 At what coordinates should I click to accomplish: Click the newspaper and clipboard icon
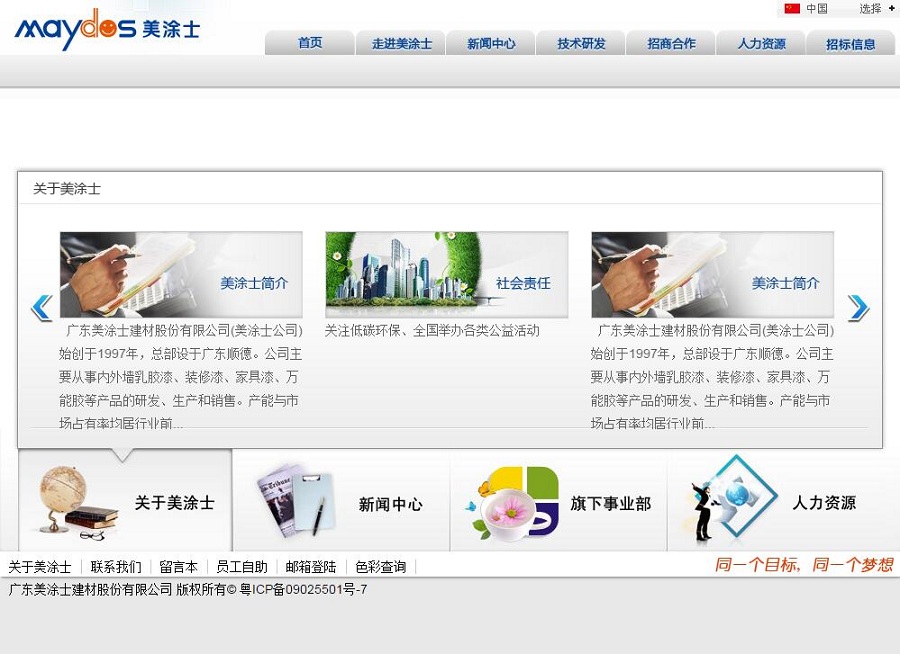(x=296, y=501)
